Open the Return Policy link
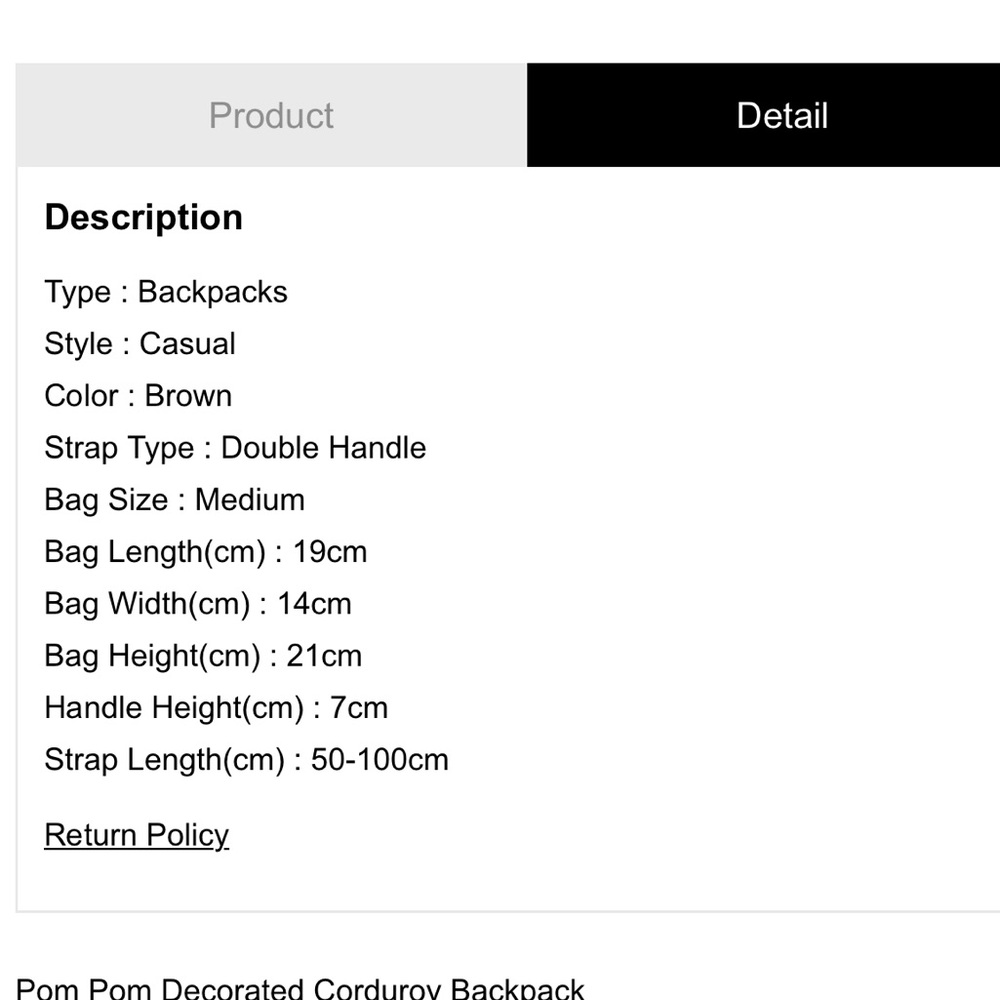Image resolution: width=1000 pixels, height=1000 pixels. [x=136, y=835]
